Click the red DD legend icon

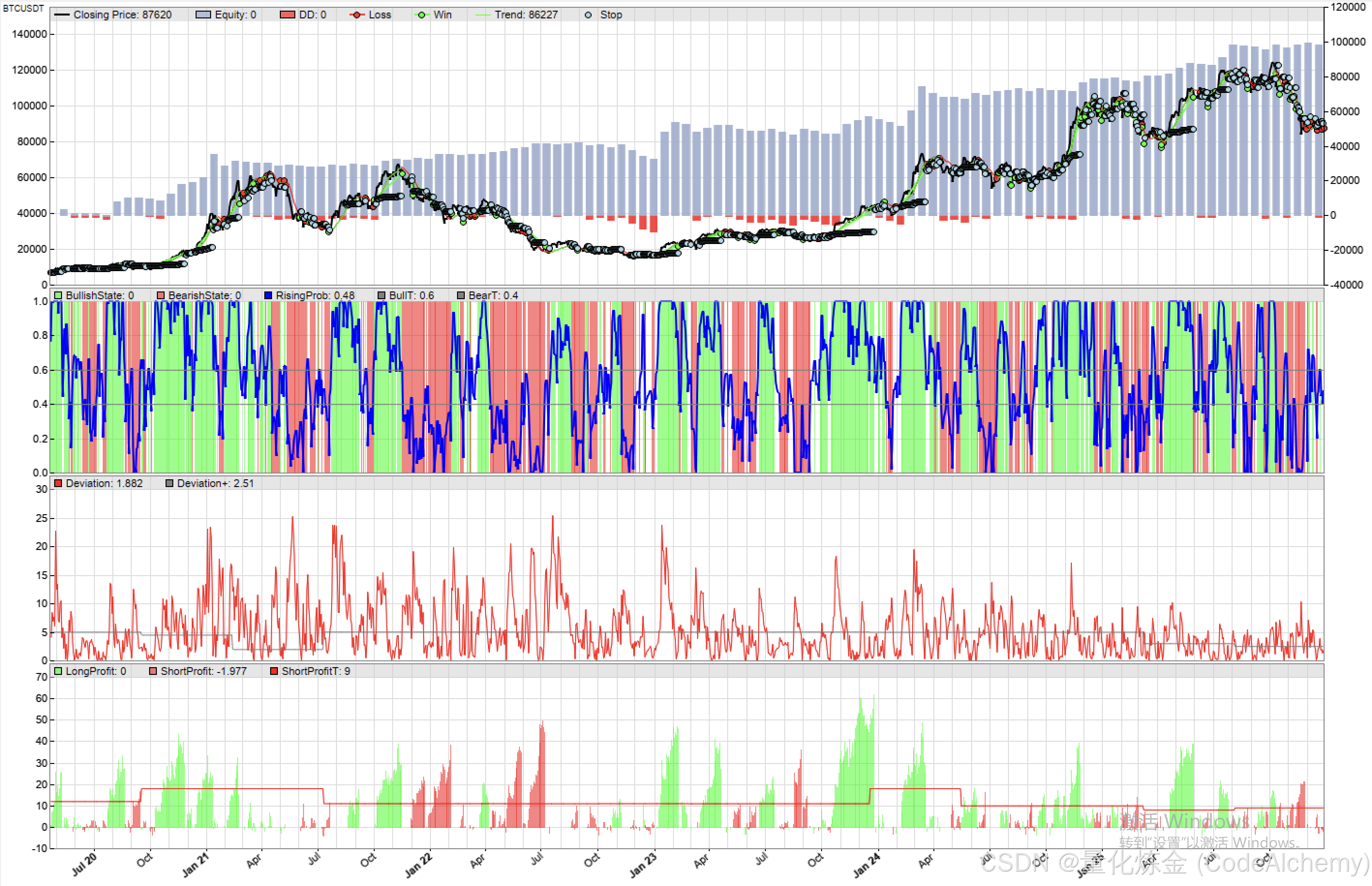click(287, 15)
